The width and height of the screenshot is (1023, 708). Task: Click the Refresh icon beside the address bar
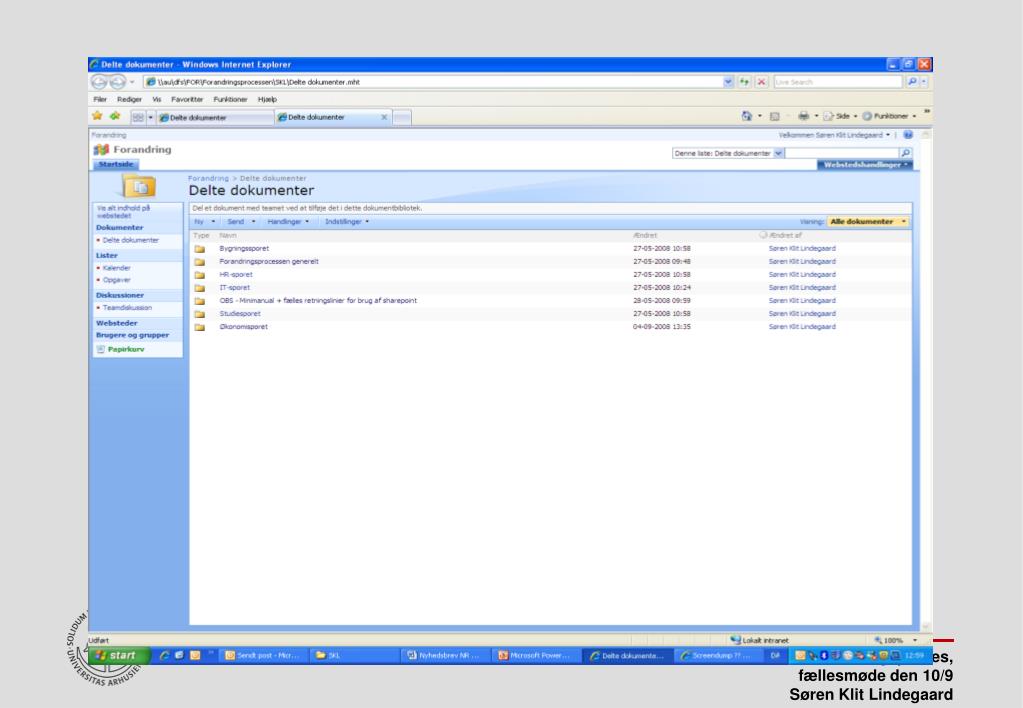click(744, 82)
